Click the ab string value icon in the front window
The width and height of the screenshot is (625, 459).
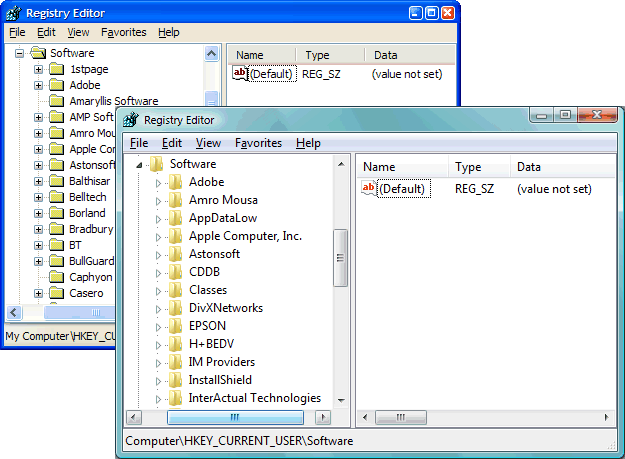point(369,188)
